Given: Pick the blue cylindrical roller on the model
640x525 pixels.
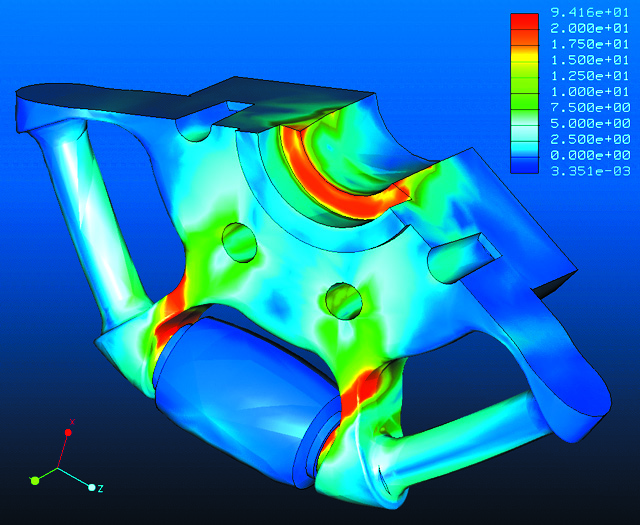Looking at the screenshot, I should 245,400.
